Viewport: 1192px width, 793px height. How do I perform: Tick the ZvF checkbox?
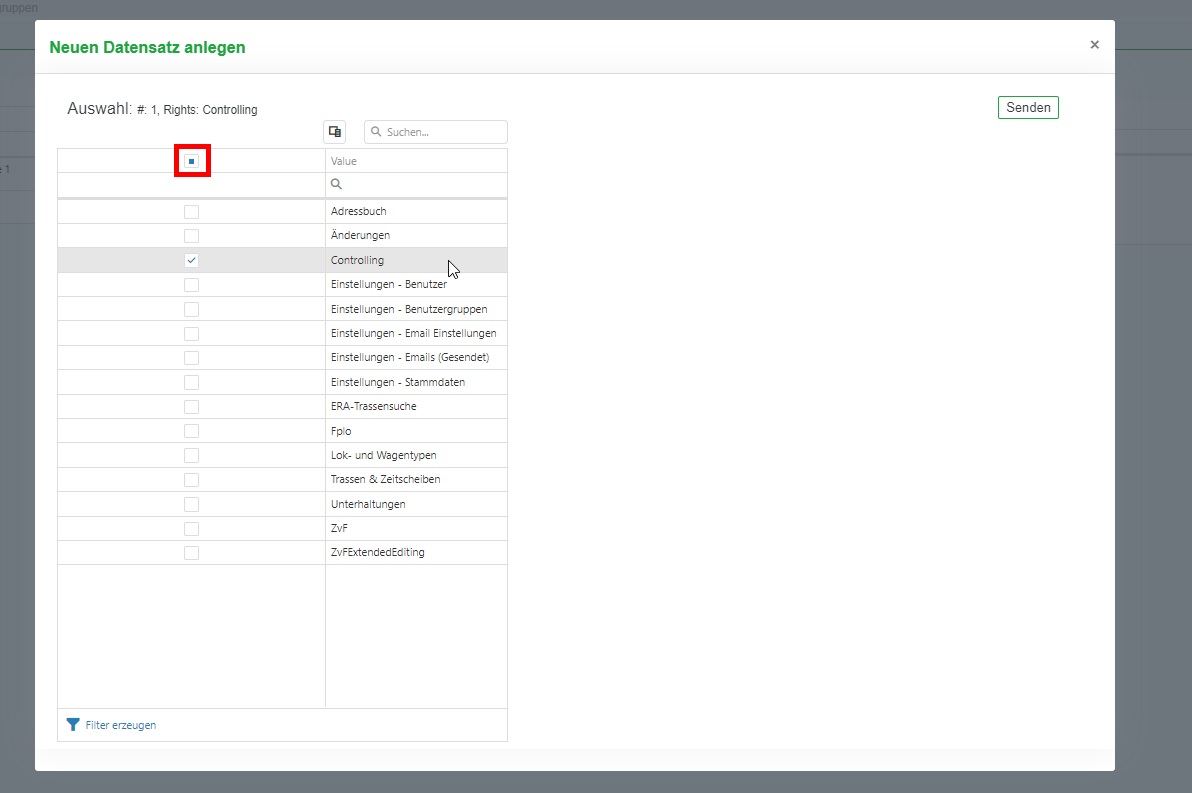192,528
